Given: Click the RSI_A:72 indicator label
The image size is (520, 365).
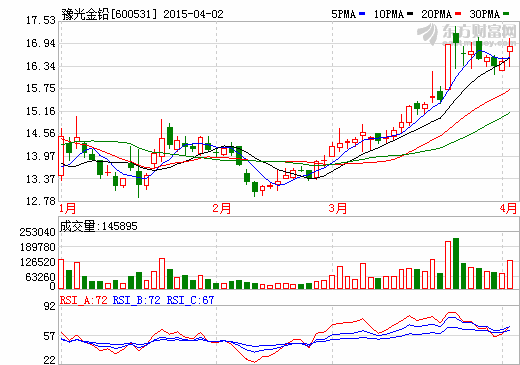Looking at the screenshot, I should click(84, 300).
